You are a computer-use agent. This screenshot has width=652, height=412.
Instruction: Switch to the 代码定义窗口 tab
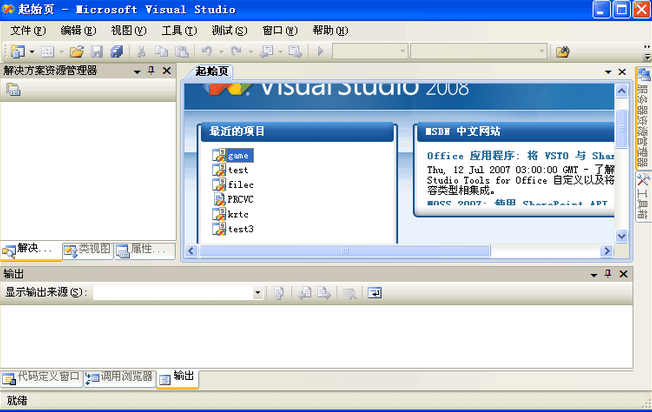click(x=41, y=377)
